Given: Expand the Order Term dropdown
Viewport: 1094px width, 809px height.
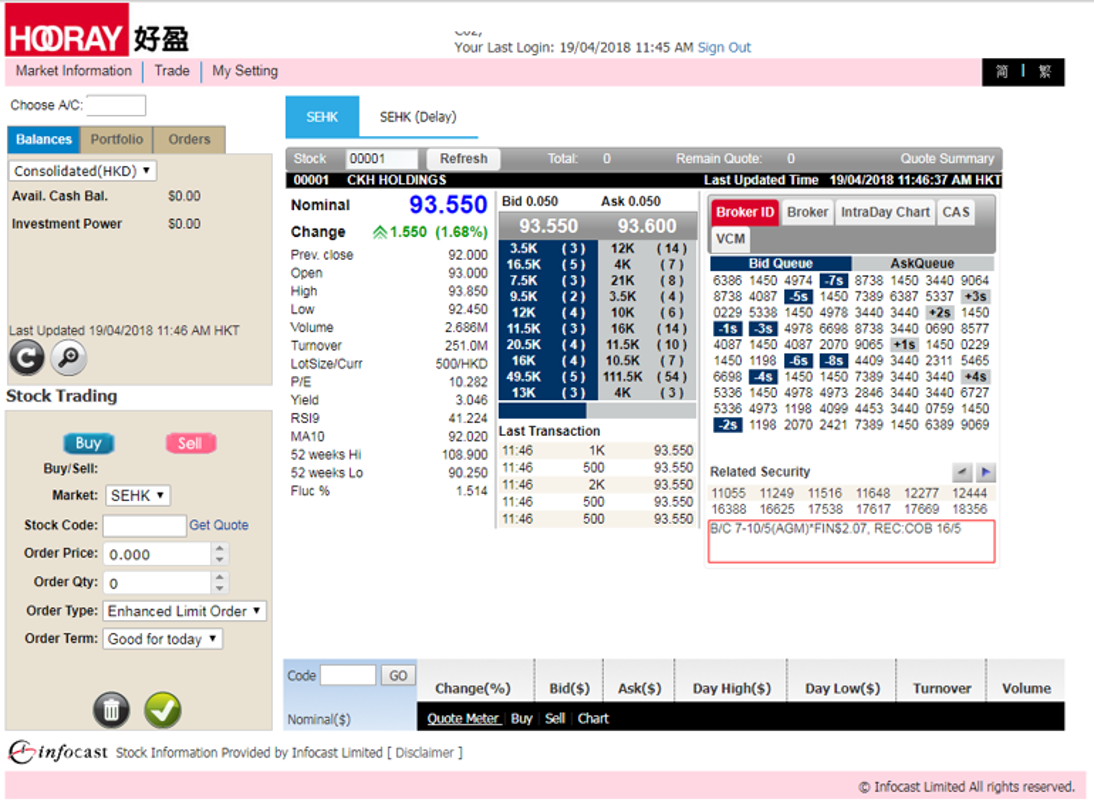Looking at the screenshot, I should pos(163,639).
